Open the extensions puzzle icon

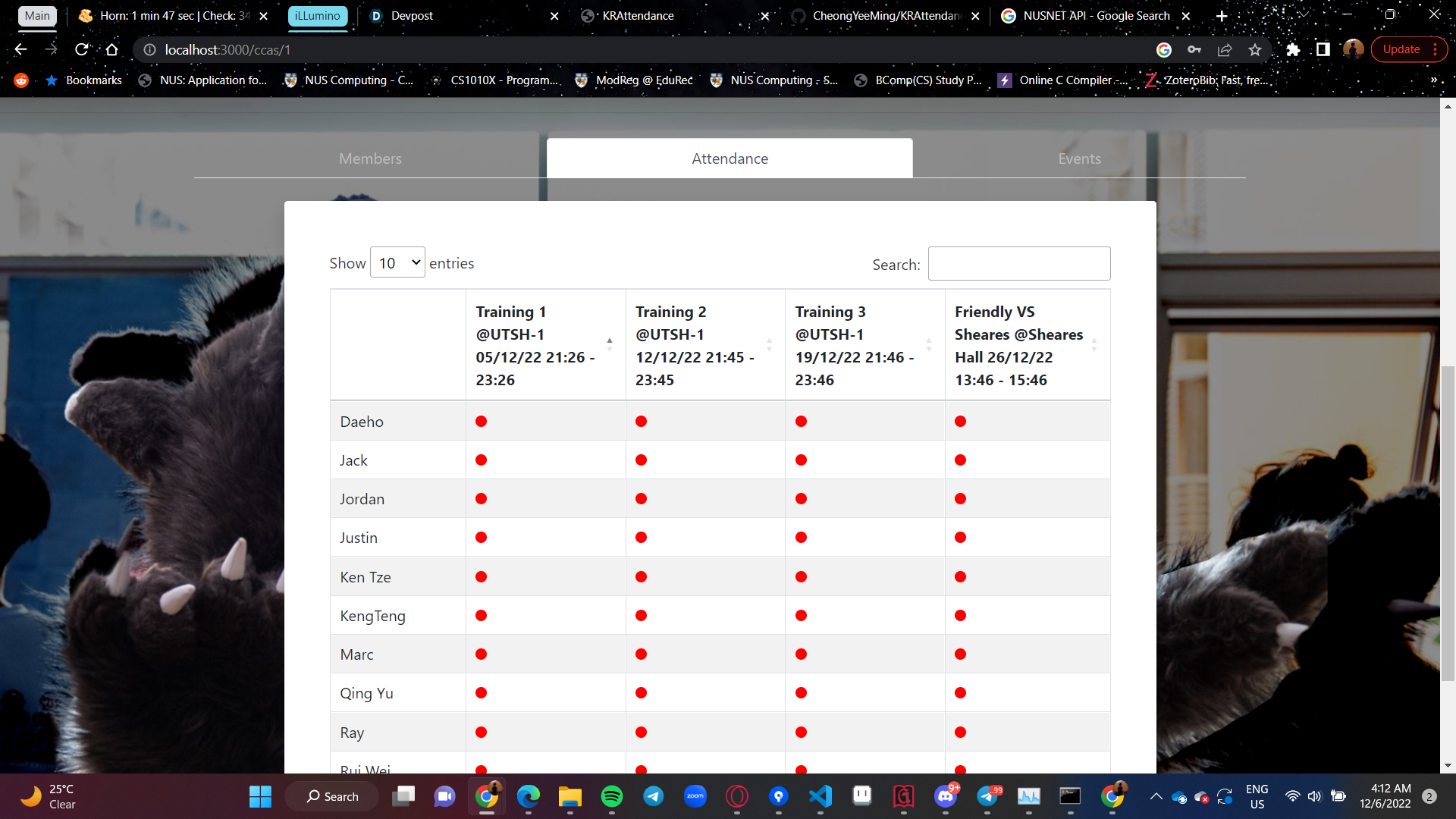[x=1293, y=49]
